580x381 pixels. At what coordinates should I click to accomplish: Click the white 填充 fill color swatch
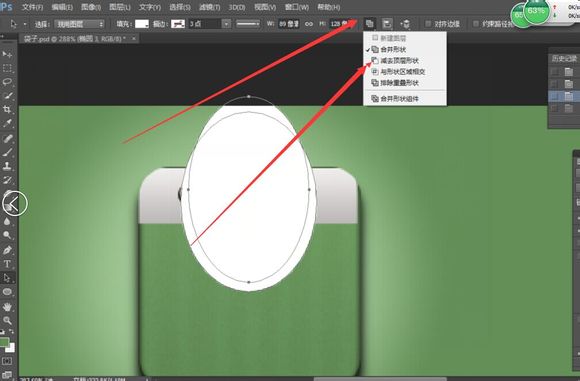point(142,24)
